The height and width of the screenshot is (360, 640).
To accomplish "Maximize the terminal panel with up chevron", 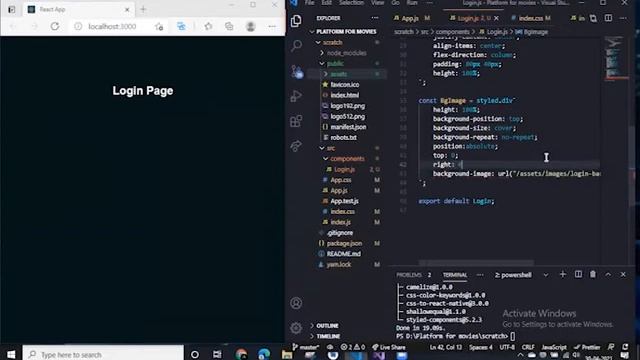I will (x=608, y=275).
